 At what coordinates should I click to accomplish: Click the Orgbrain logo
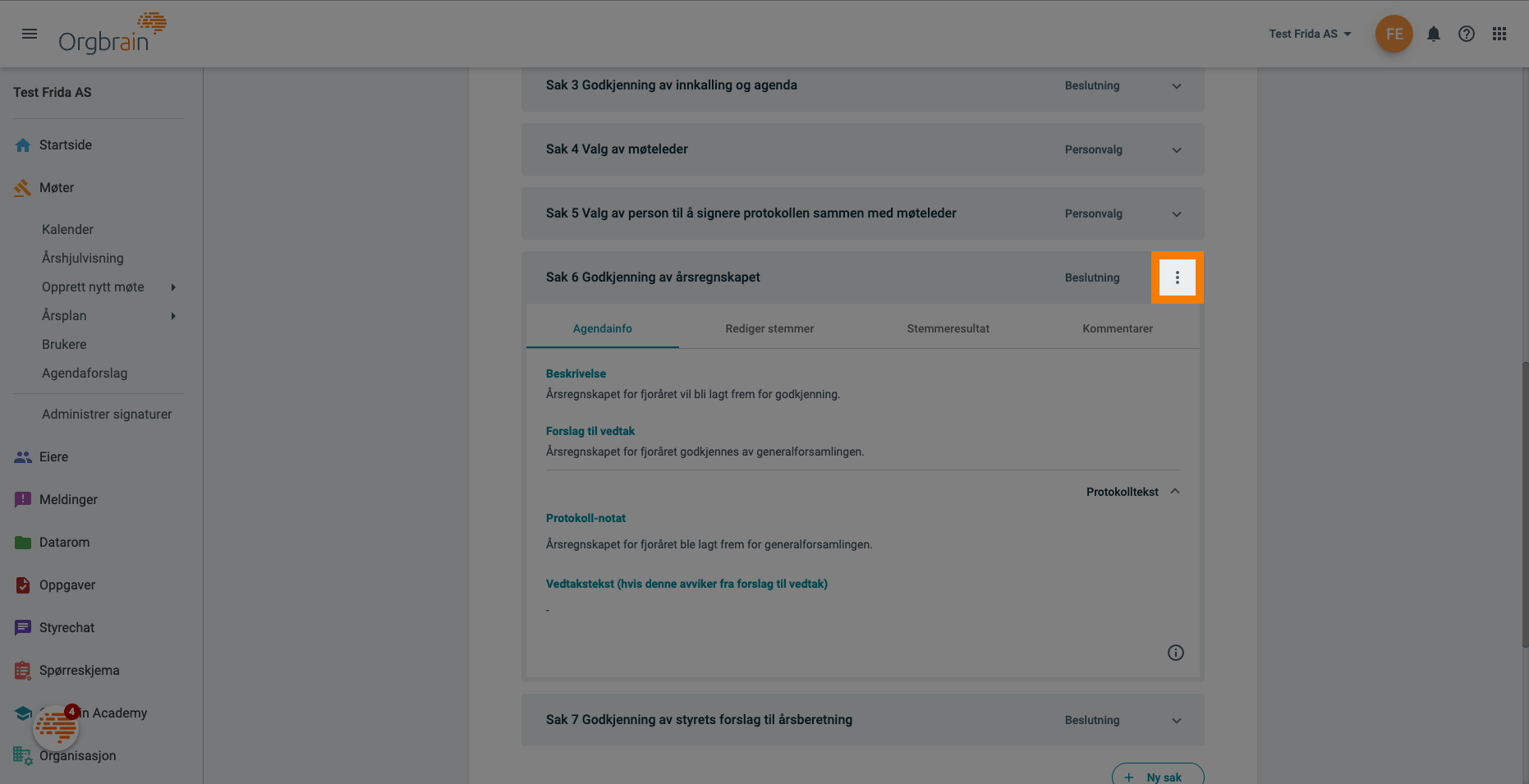pyautogui.click(x=112, y=34)
